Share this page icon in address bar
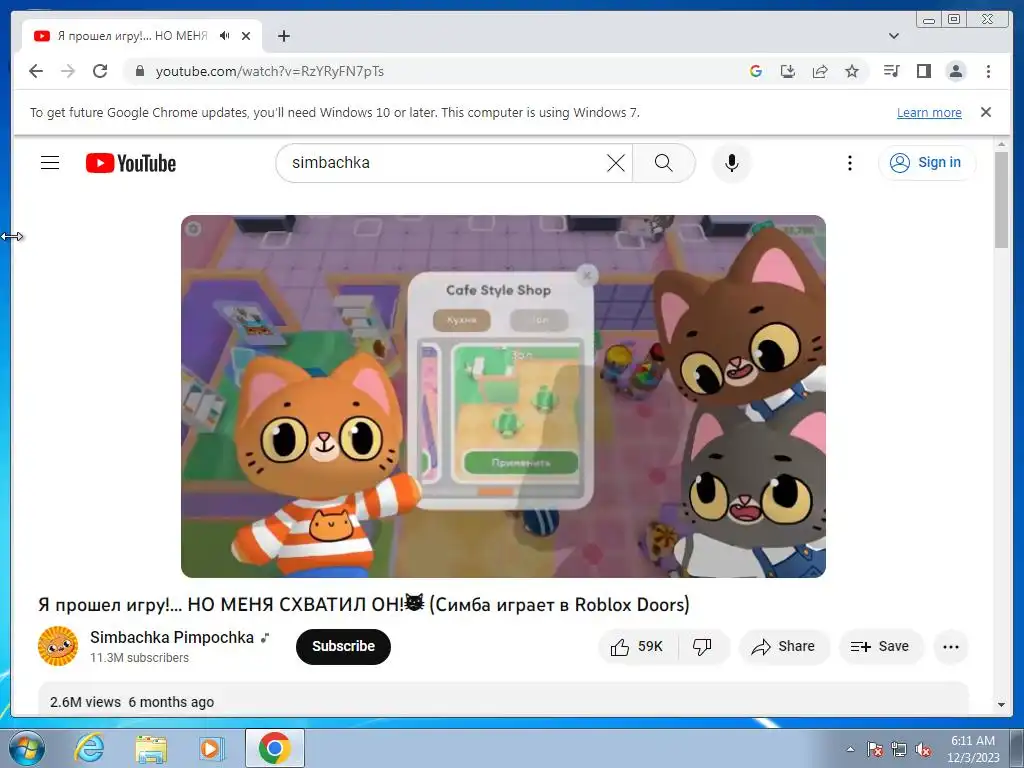The width and height of the screenshot is (1024, 768). (820, 71)
